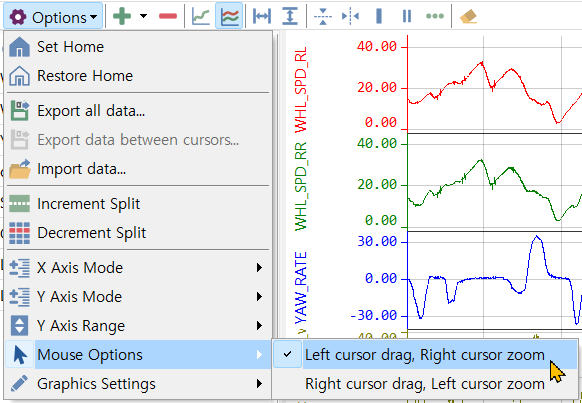Image resolution: width=582 pixels, height=403 pixels.
Task: Expand the Graphics Settings submenu
Action: click(x=138, y=383)
